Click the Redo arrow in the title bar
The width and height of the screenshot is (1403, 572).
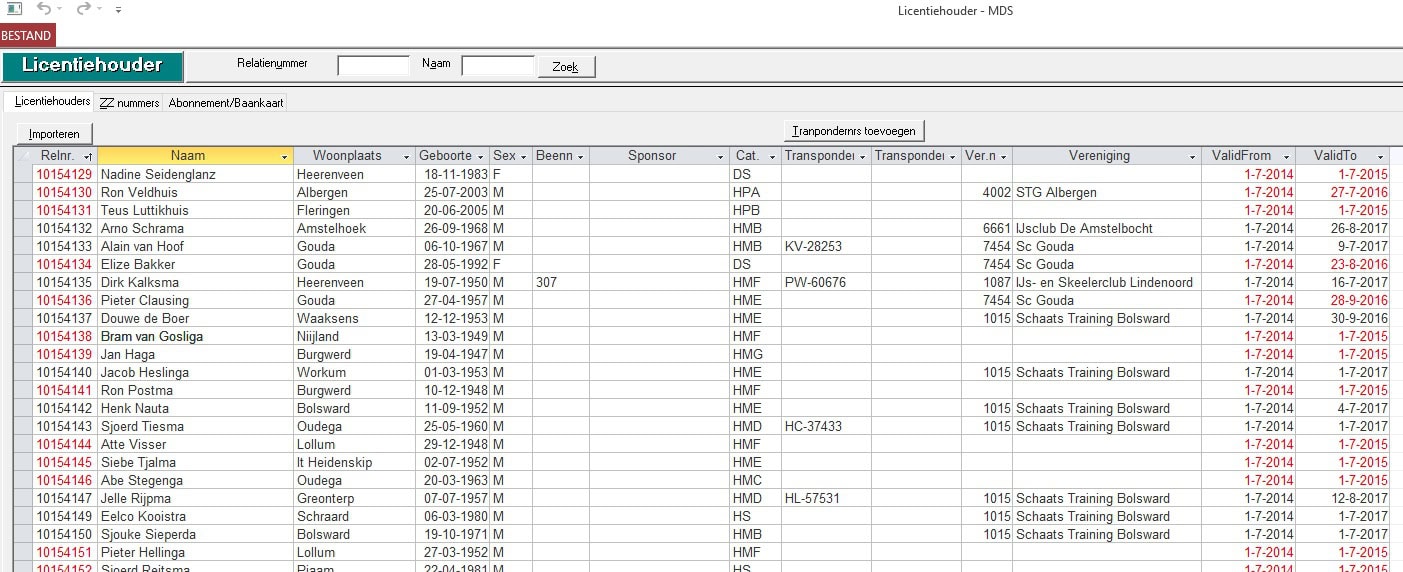[x=84, y=9]
